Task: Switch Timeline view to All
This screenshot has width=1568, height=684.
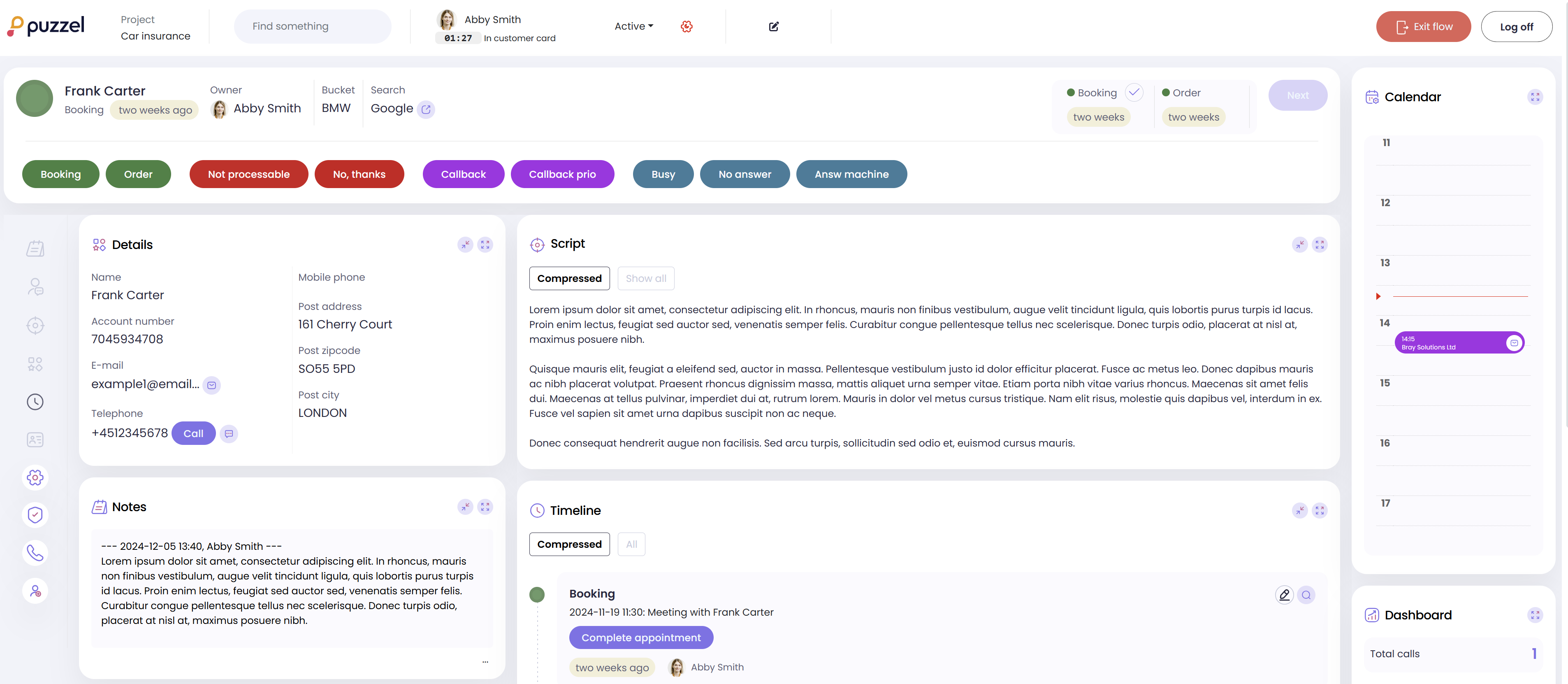Action: coord(631,544)
